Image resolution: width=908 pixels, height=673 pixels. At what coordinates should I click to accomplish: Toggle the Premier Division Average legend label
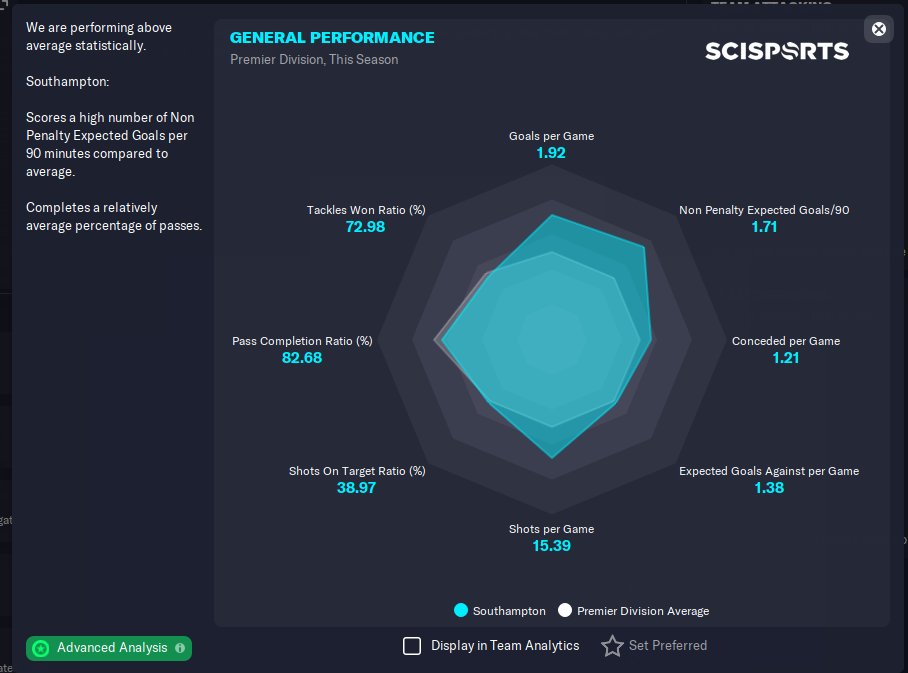coord(642,611)
